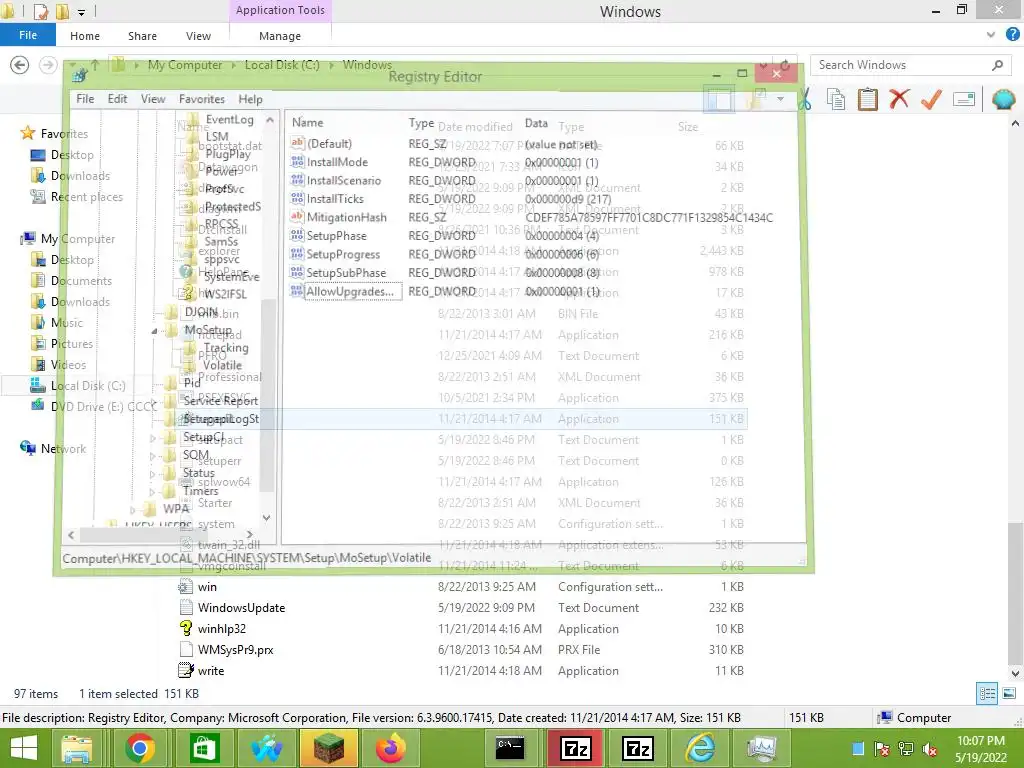Select the InstallMode registry value
Image resolution: width=1024 pixels, height=768 pixels.
click(337, 162)
